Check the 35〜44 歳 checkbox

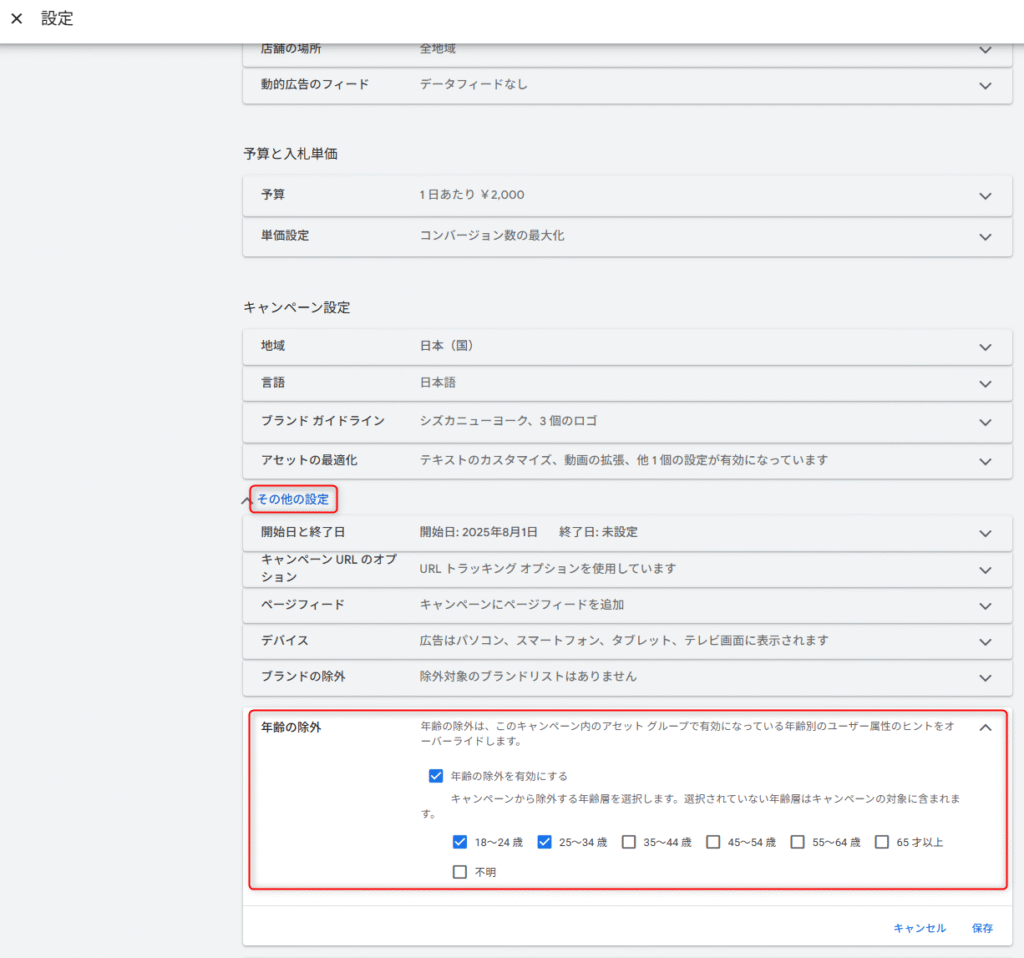628,842
